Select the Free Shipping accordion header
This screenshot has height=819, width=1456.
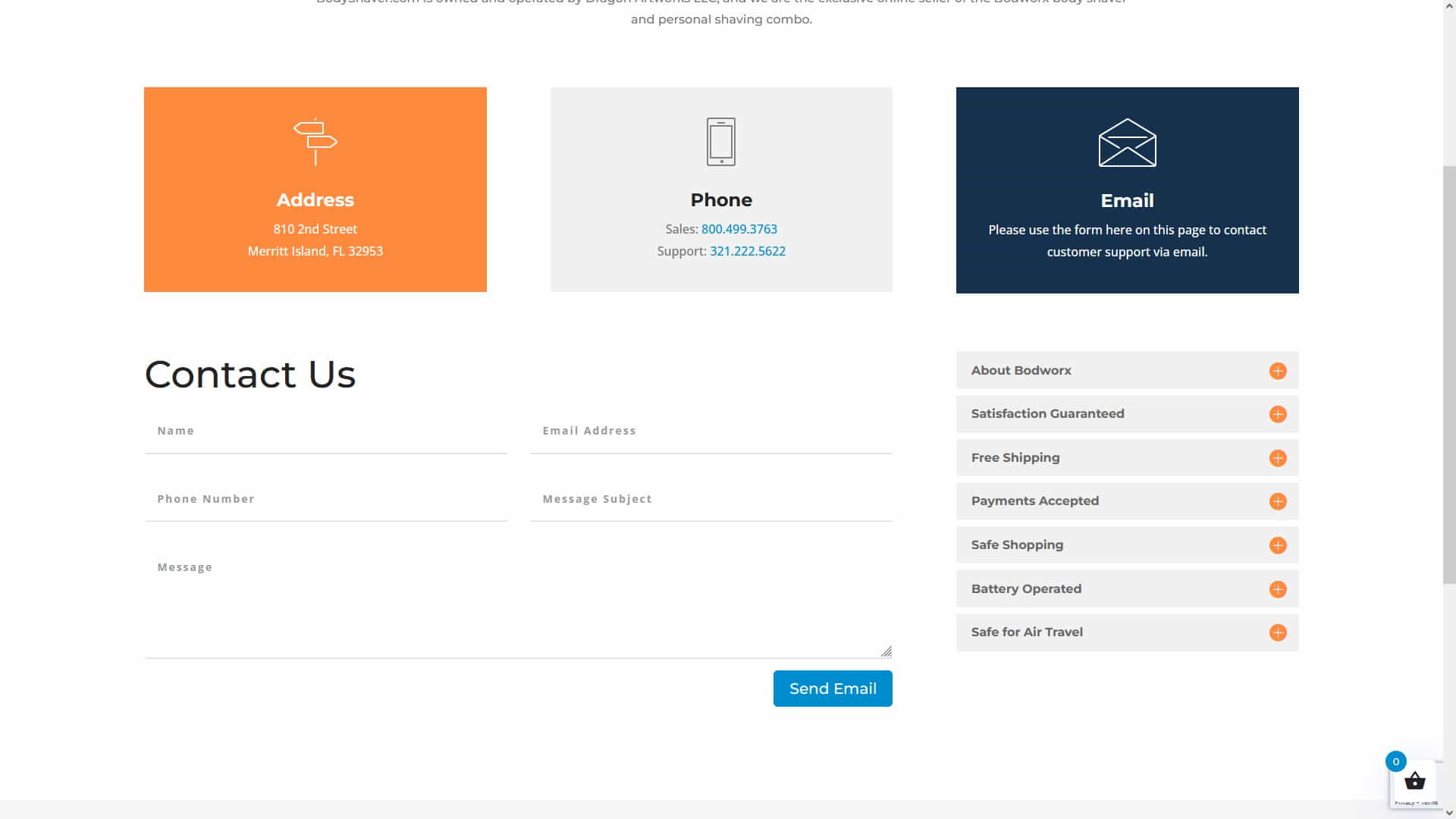[1015, 457]
